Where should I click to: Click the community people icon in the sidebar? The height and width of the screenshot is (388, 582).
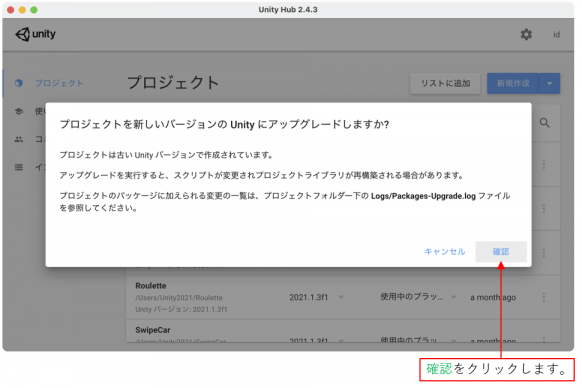(19, 139)
